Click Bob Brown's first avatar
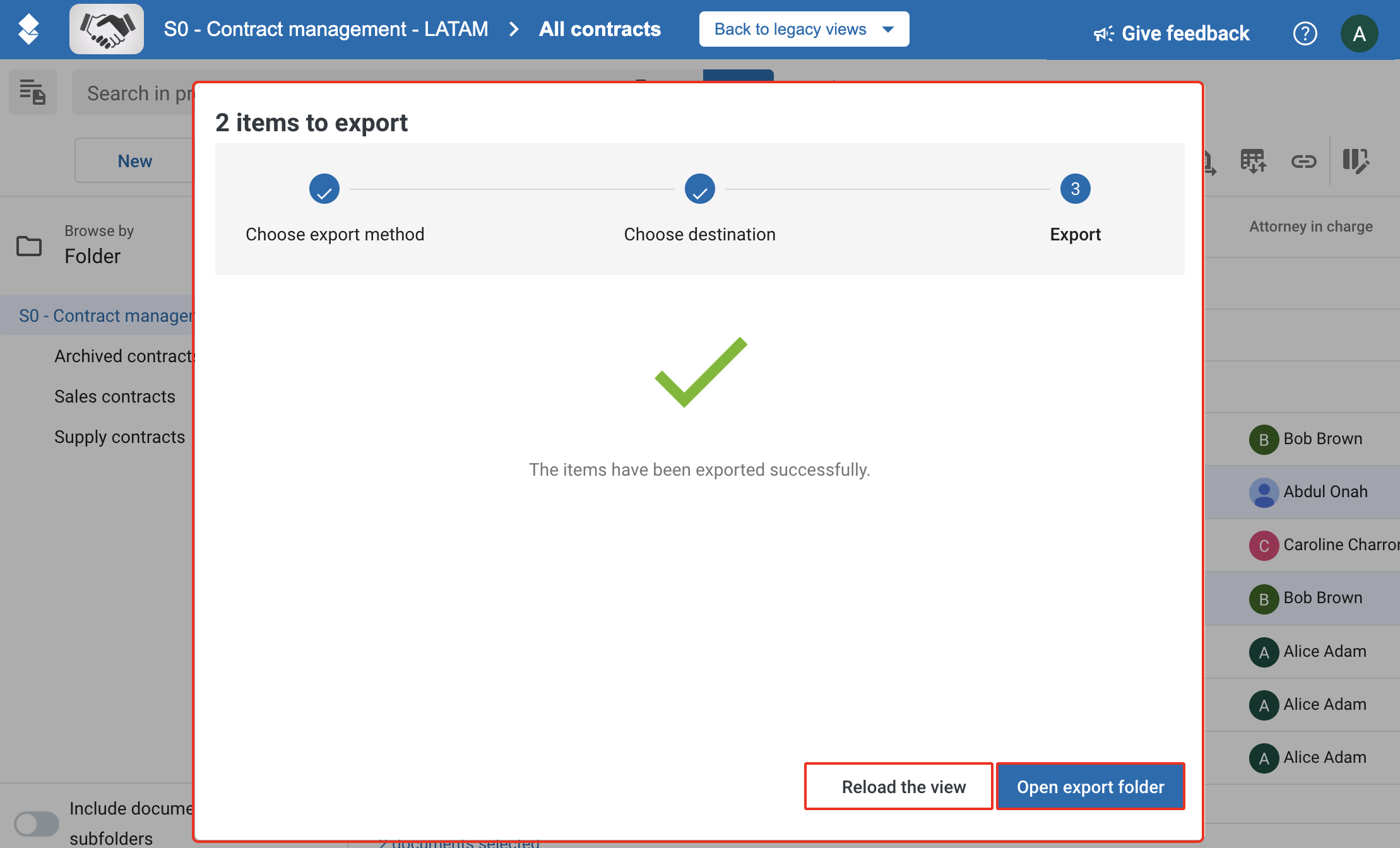The image size is (1400, 848). pos(1264,439)
